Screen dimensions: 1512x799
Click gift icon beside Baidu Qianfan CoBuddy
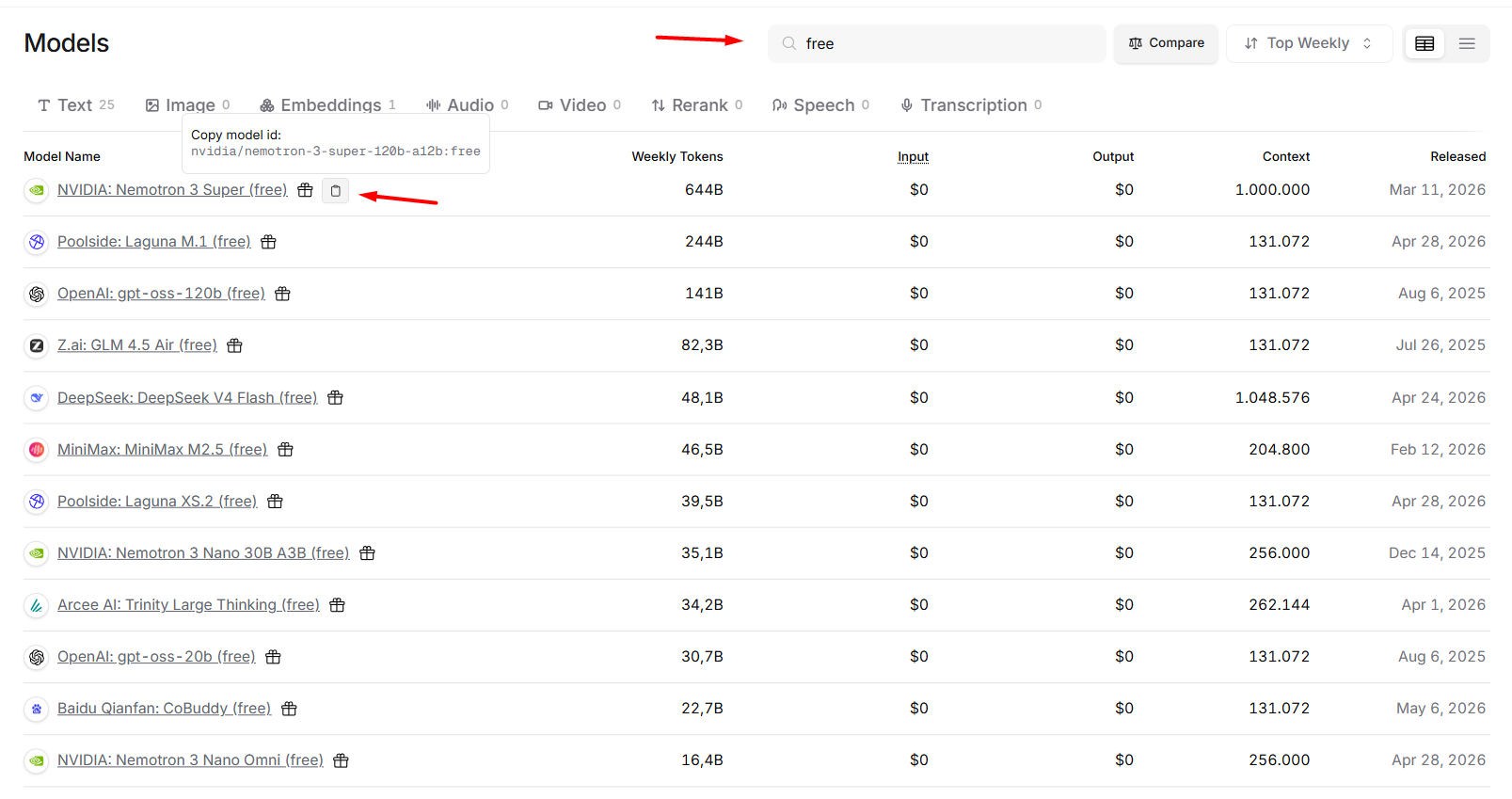pyautogui.click(x=290, y=709)
